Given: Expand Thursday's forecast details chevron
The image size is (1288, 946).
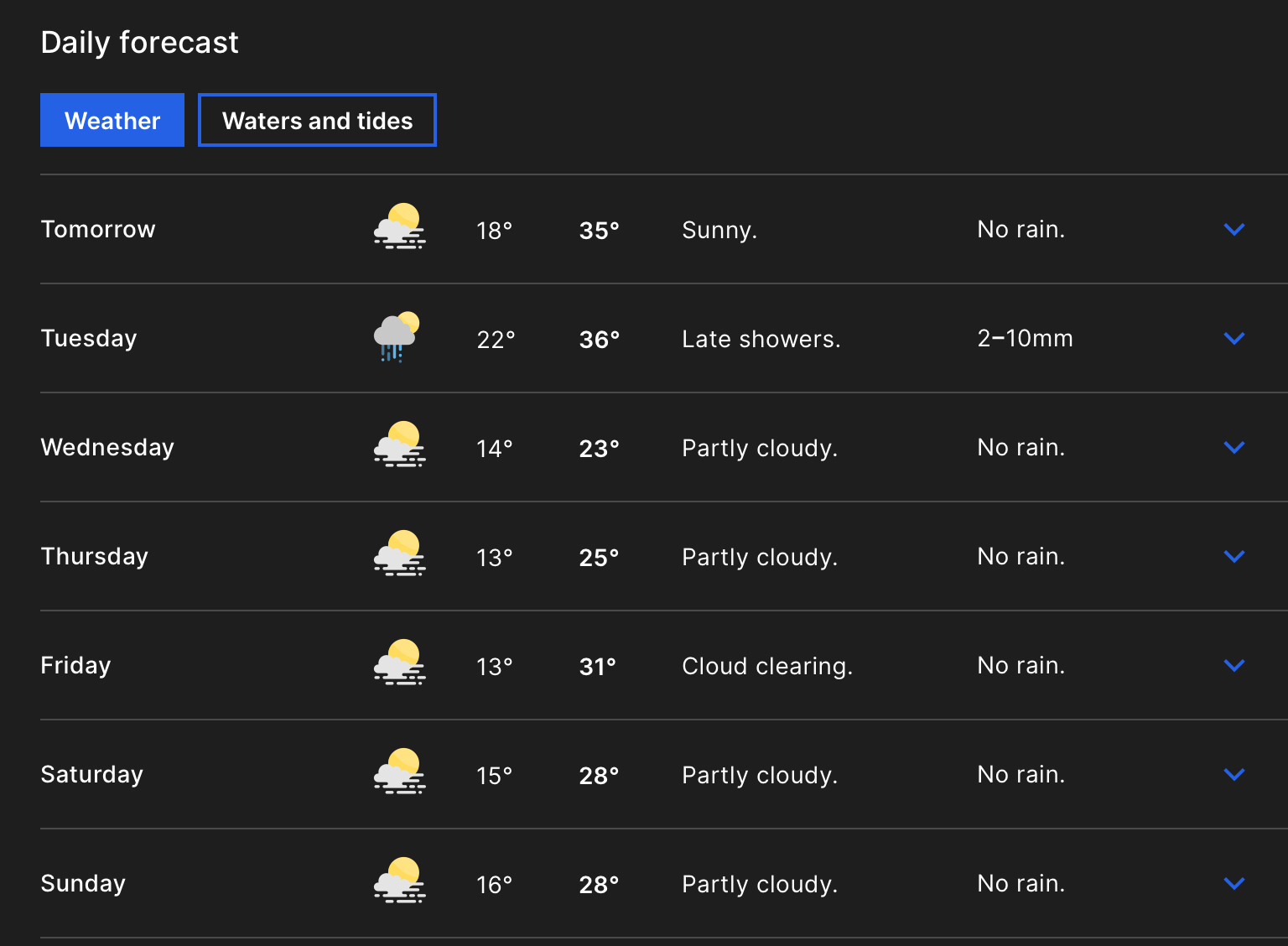Looking at the screenshot, I should (1233, 556).
